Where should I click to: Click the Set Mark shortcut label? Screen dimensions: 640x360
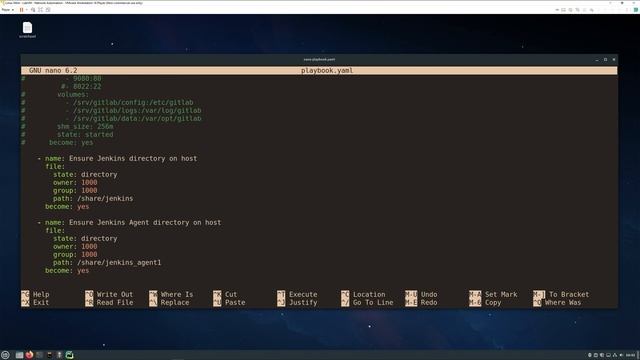501,294
